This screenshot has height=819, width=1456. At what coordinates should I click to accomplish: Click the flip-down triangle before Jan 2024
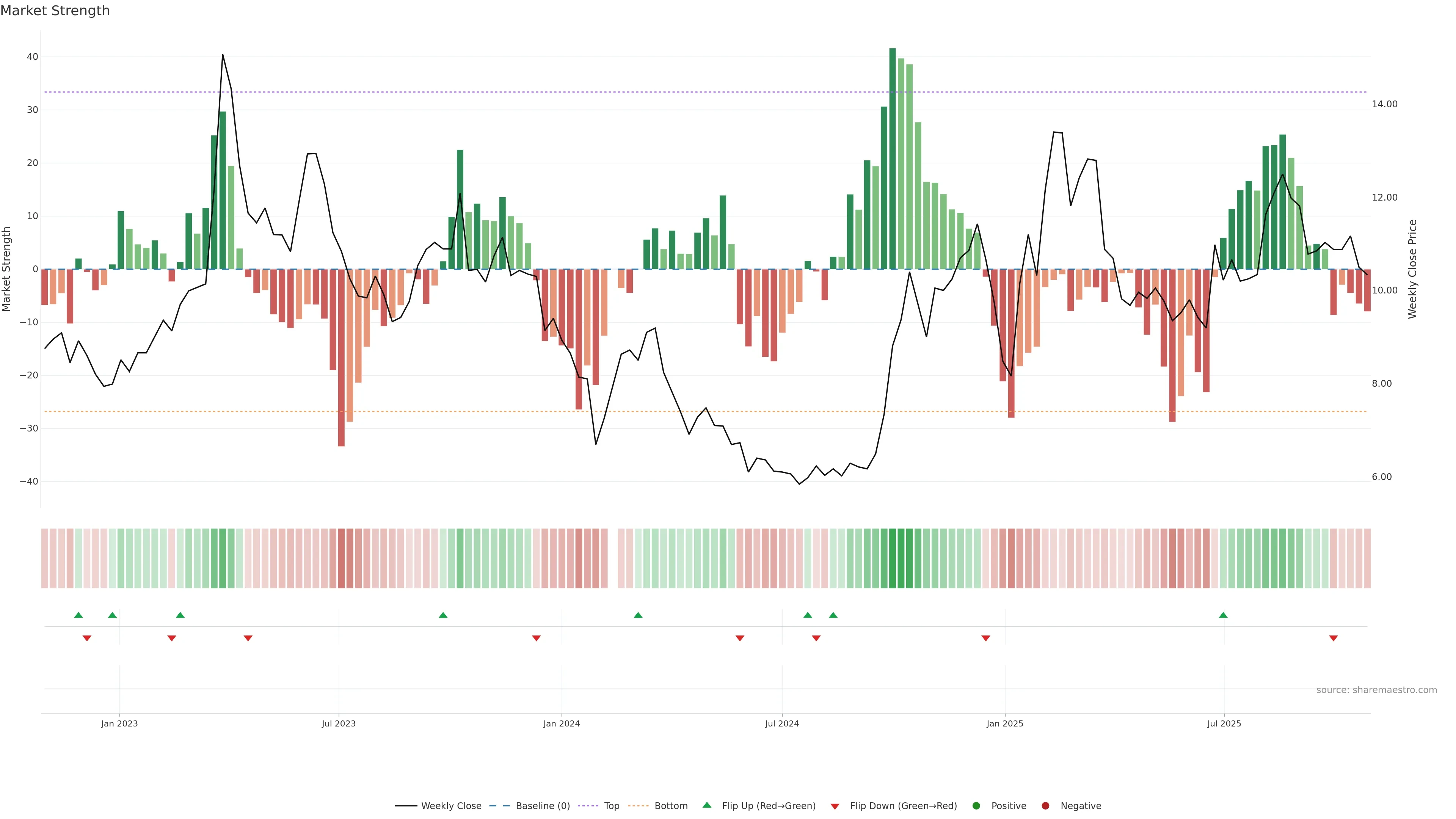click(x=537, y=638)
